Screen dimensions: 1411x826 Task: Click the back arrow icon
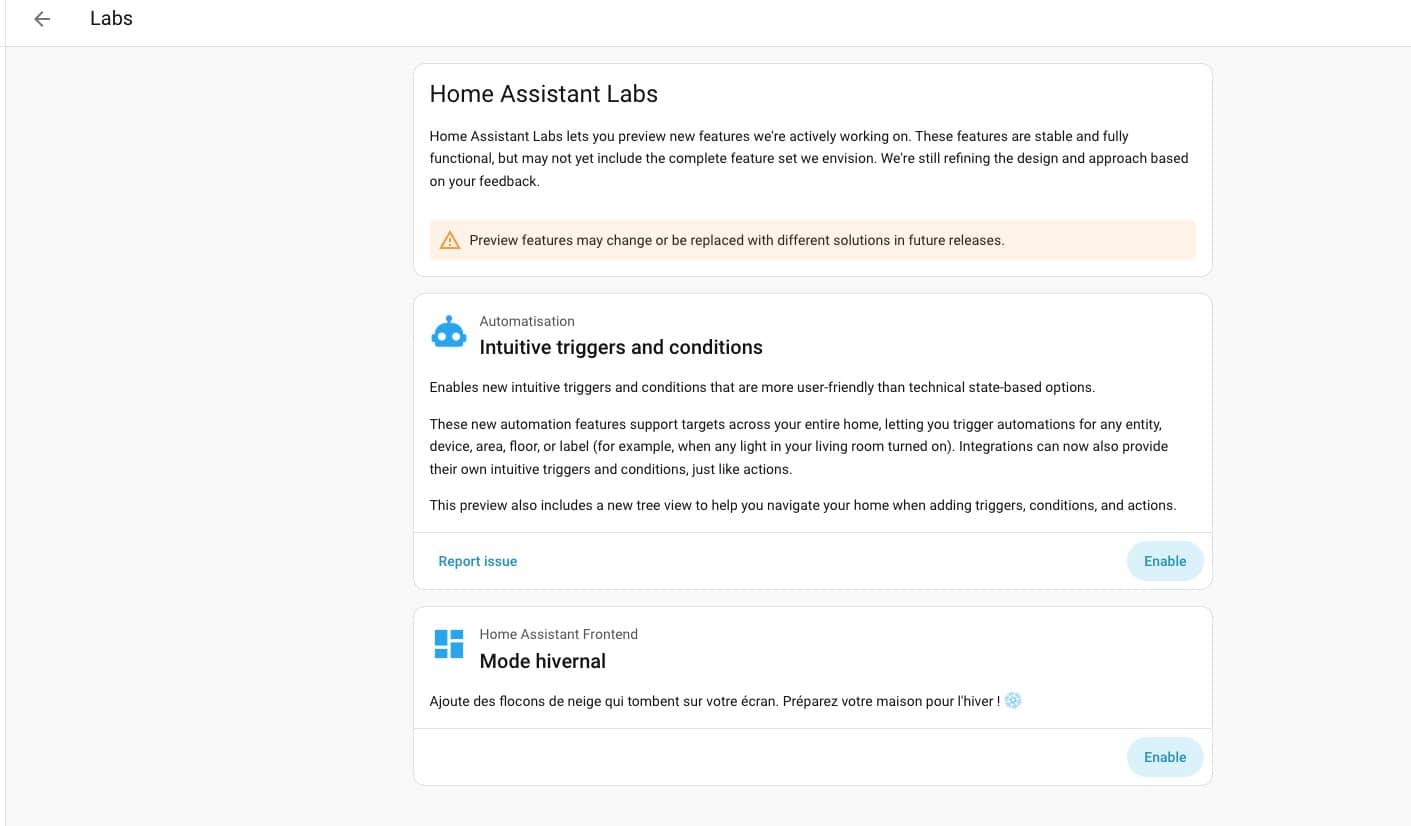[x=42, y=19]
